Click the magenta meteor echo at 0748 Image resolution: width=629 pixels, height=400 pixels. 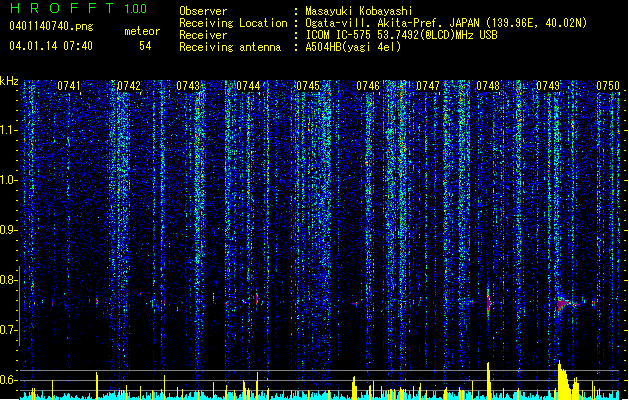pyautogui.click(x=488, y=303)
